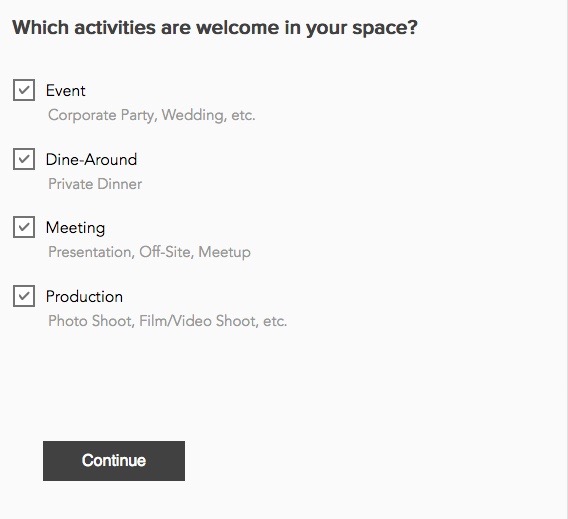568x519 pixels.
Task: Uncheck the Dine-Around checkbox
Action: (x=24, y=159)
